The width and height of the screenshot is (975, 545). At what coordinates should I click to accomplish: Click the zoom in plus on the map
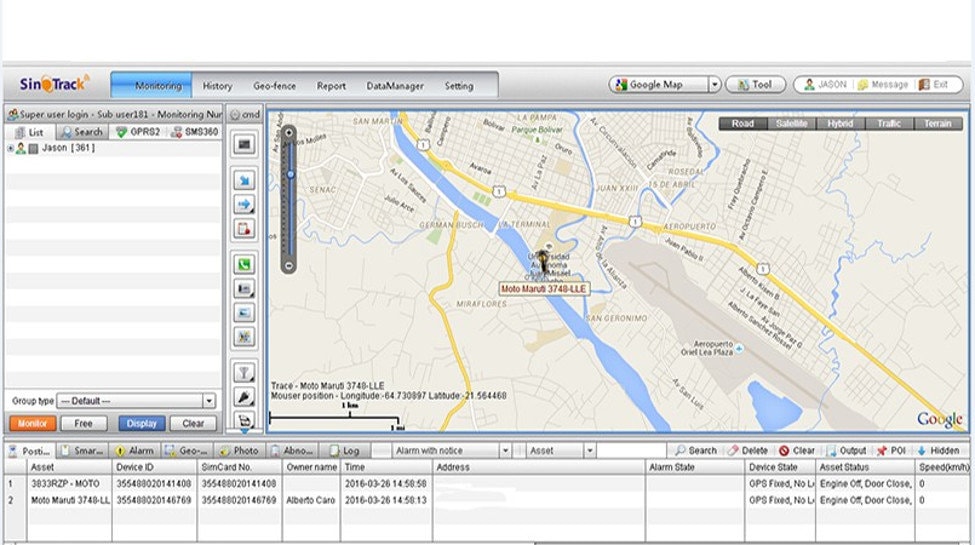click(x=289, y=133)
